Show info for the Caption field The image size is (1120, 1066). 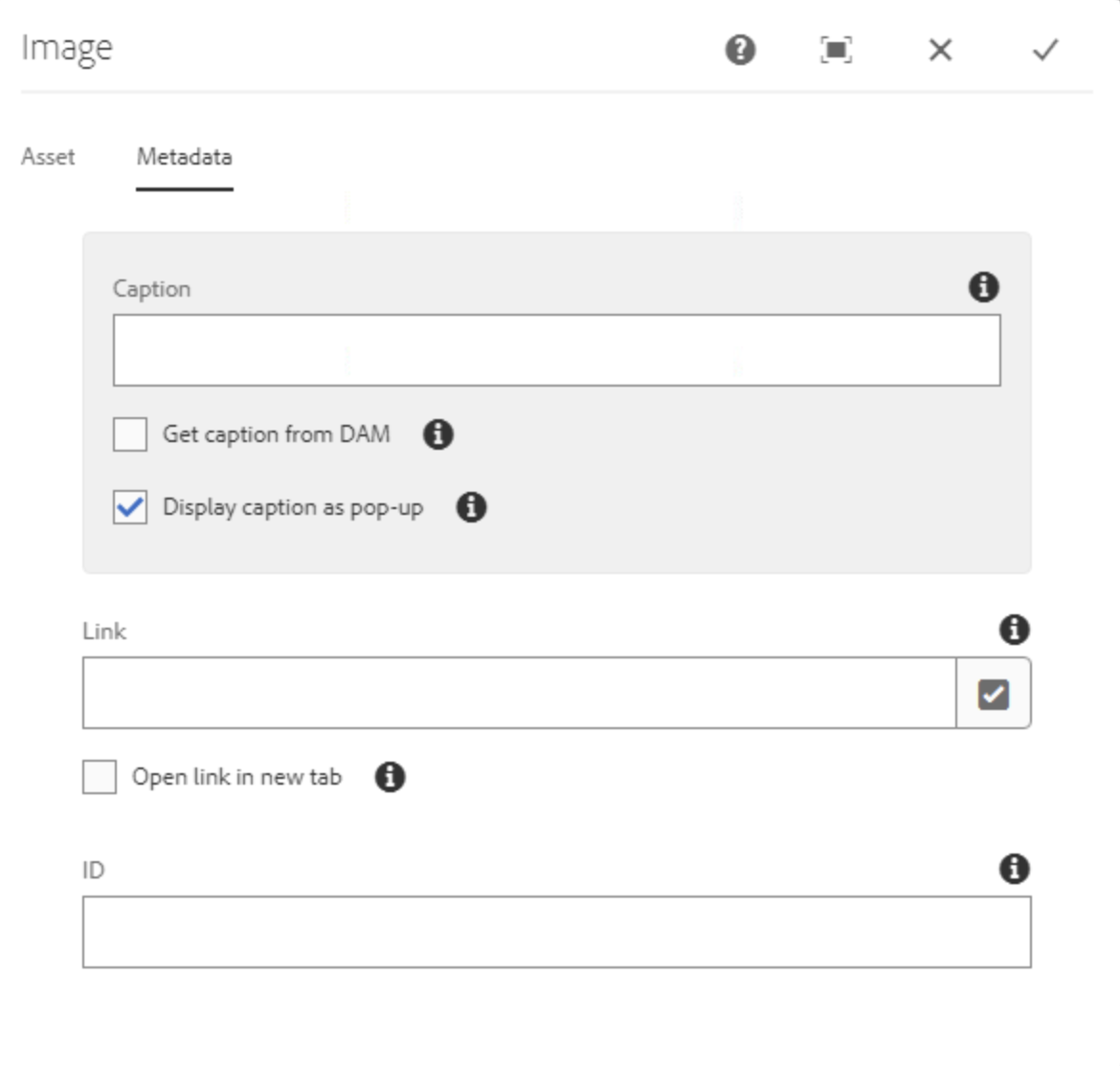[x=983, y=287]
